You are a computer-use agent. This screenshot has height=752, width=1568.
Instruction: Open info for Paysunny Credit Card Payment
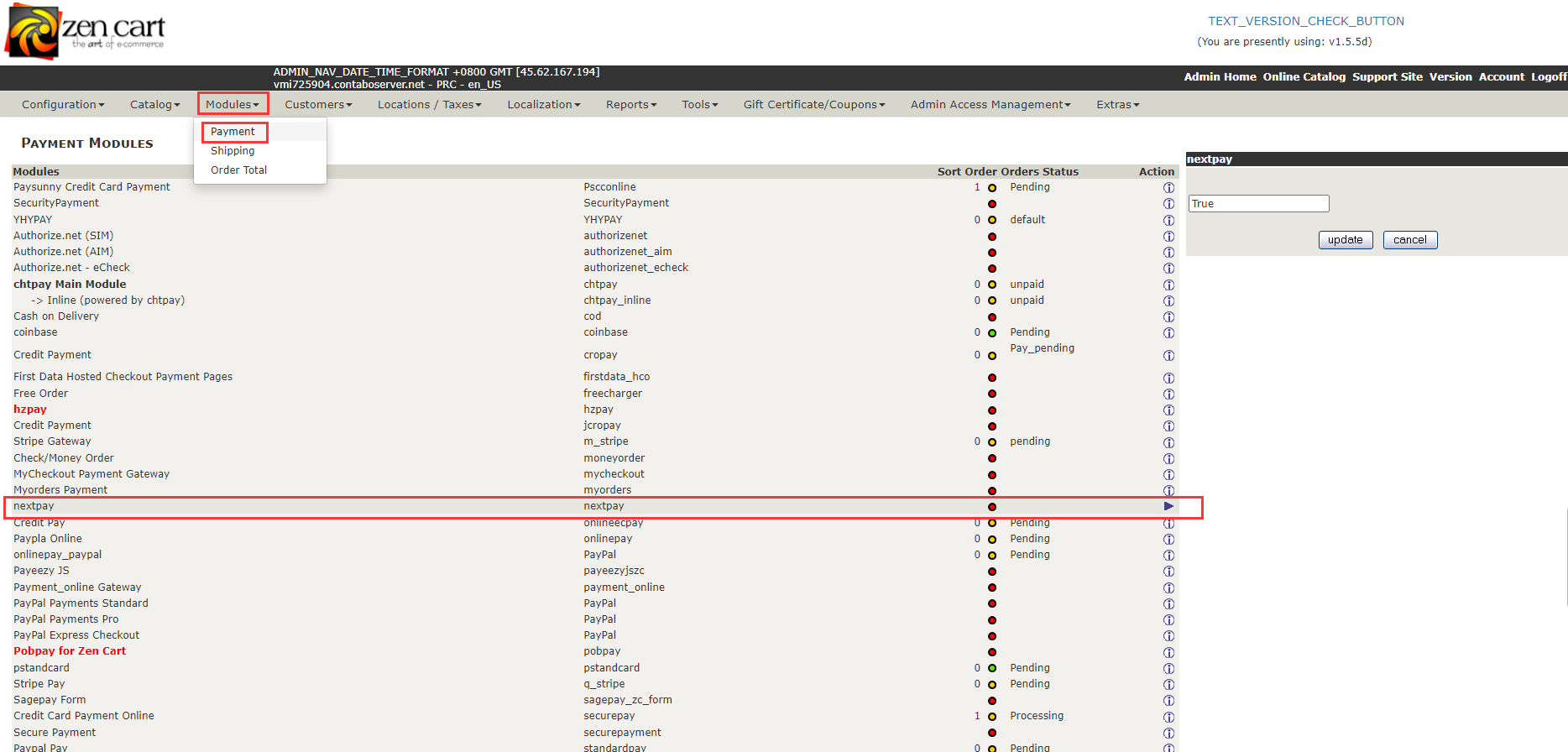pos(1168,188)
